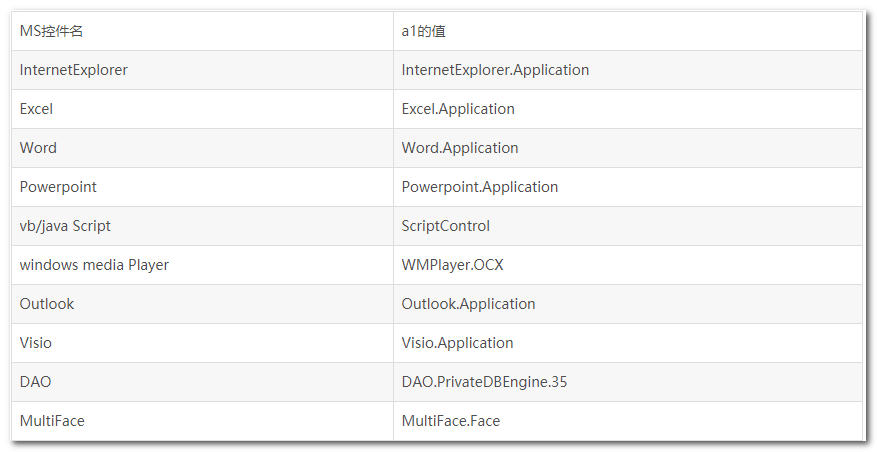Select the Excel cell
Viewport: 877px width, 452px height.
[x=37, y=109]
